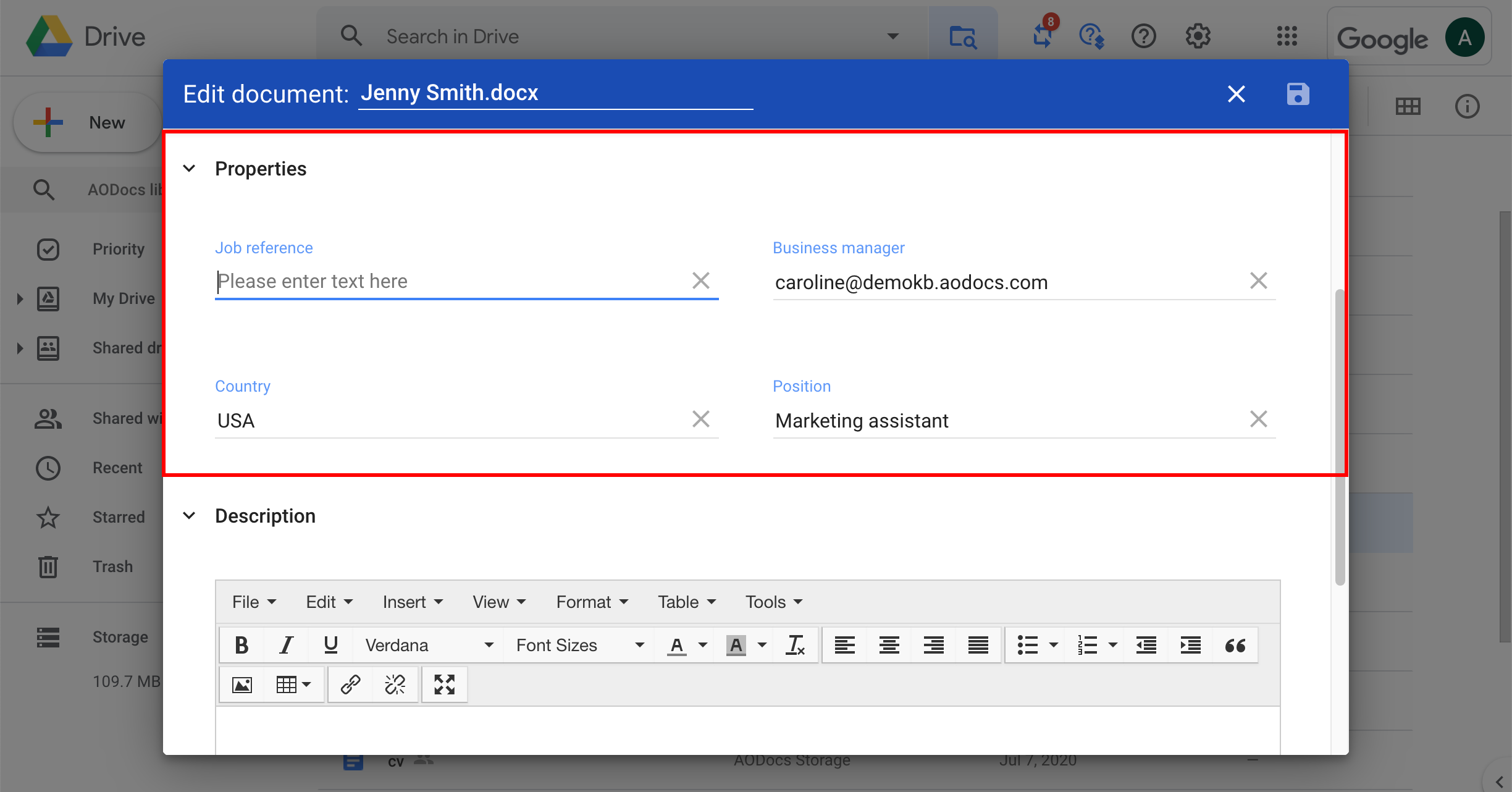Open the Verdana font family dropdown
This screenshot has width=1512, height=792.
(x=429, y=645)
